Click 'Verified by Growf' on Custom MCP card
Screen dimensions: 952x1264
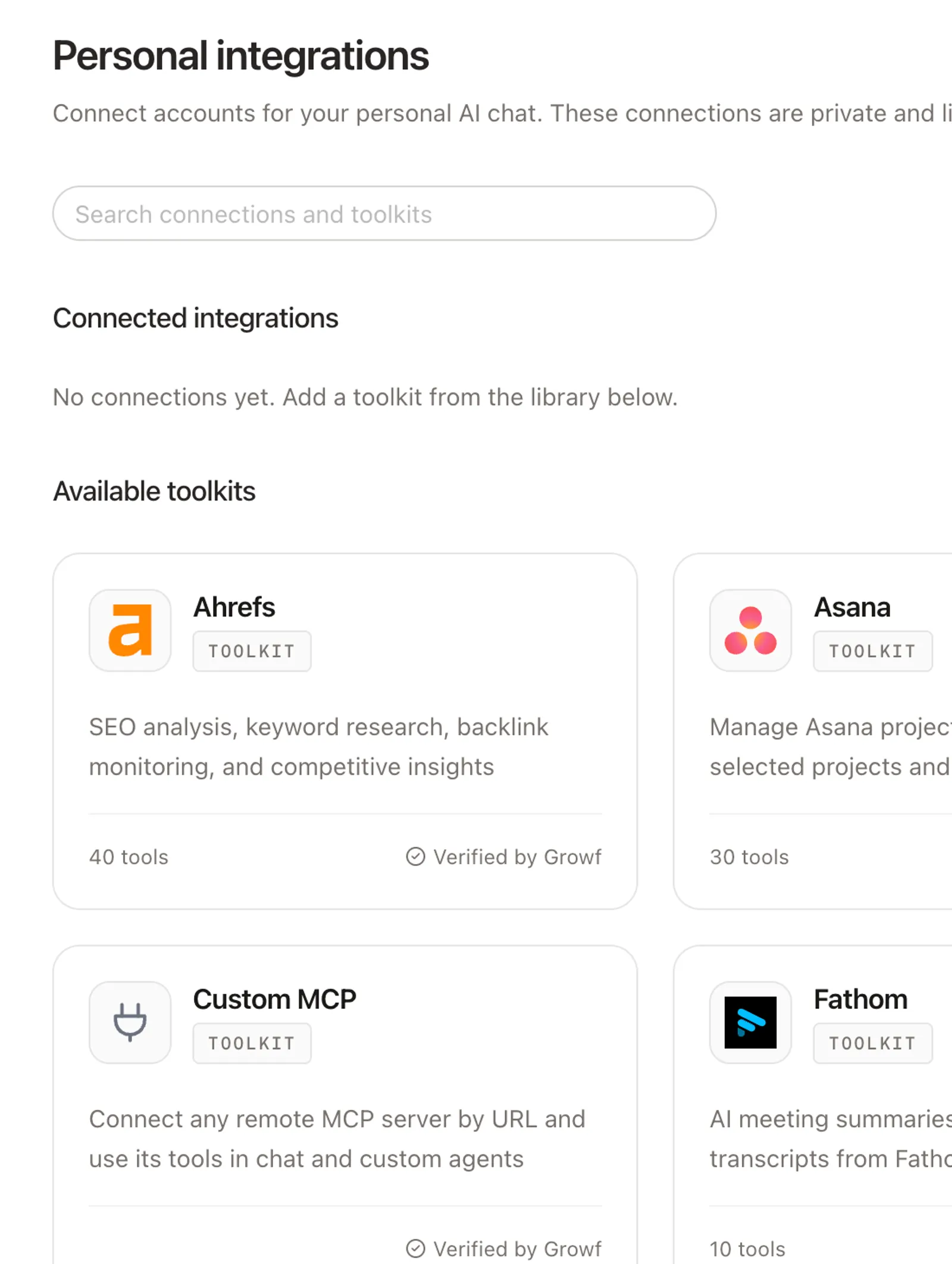click(517, 1249)
